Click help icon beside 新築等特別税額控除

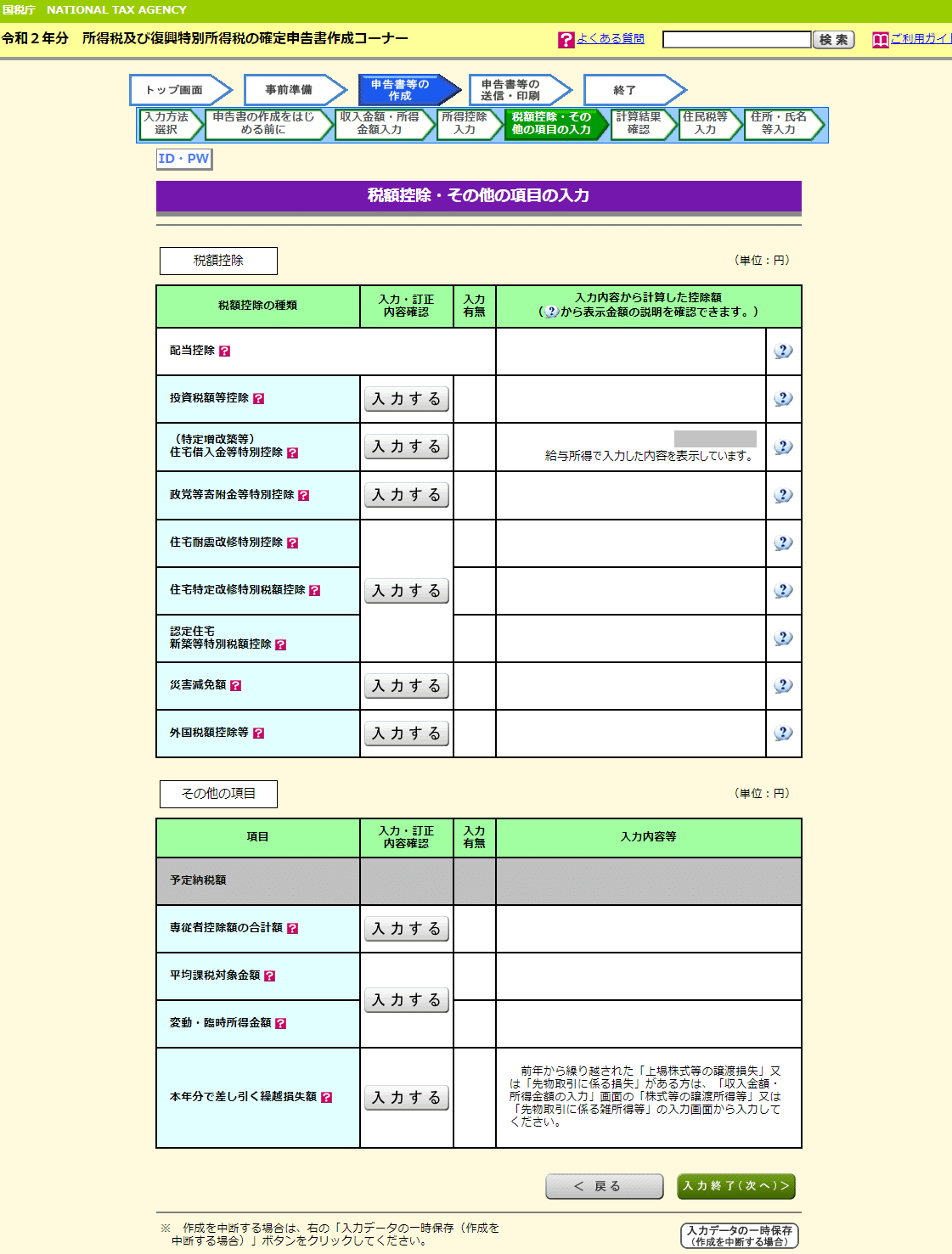click(x=280, y=644)
